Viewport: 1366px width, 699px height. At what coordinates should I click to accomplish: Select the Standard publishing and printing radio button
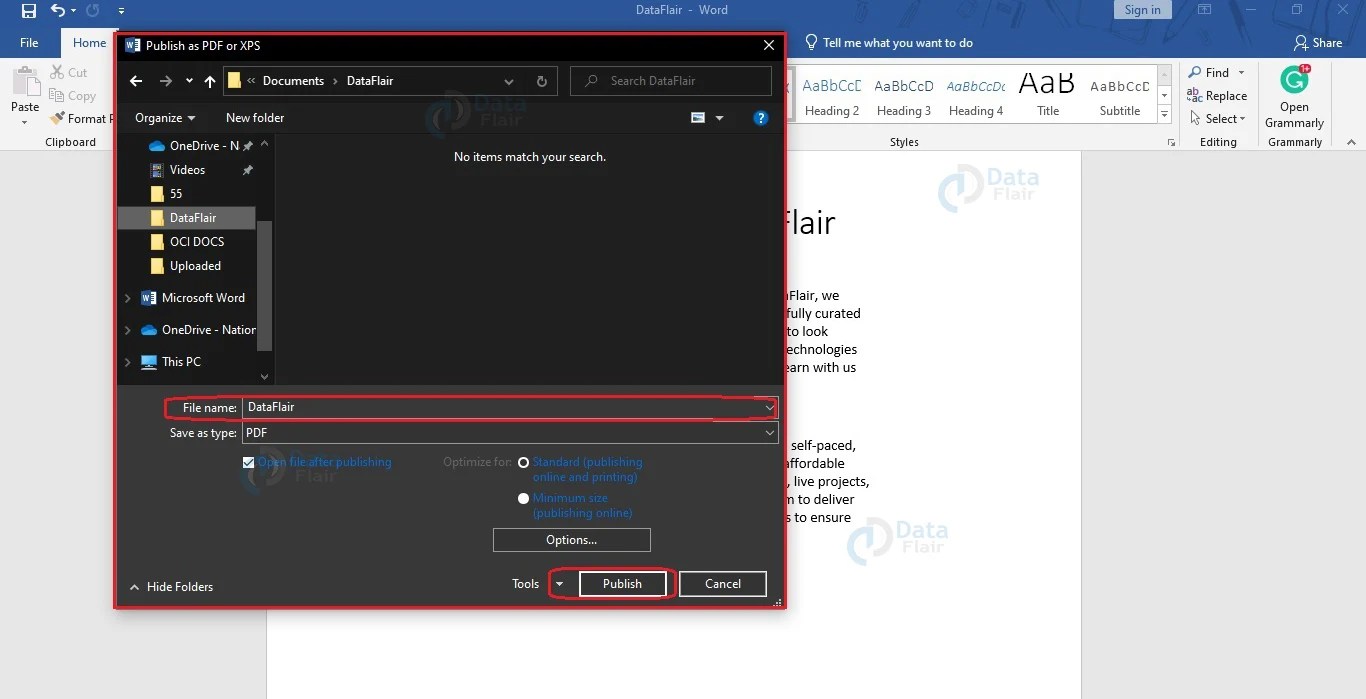click(x=523, y=462)
